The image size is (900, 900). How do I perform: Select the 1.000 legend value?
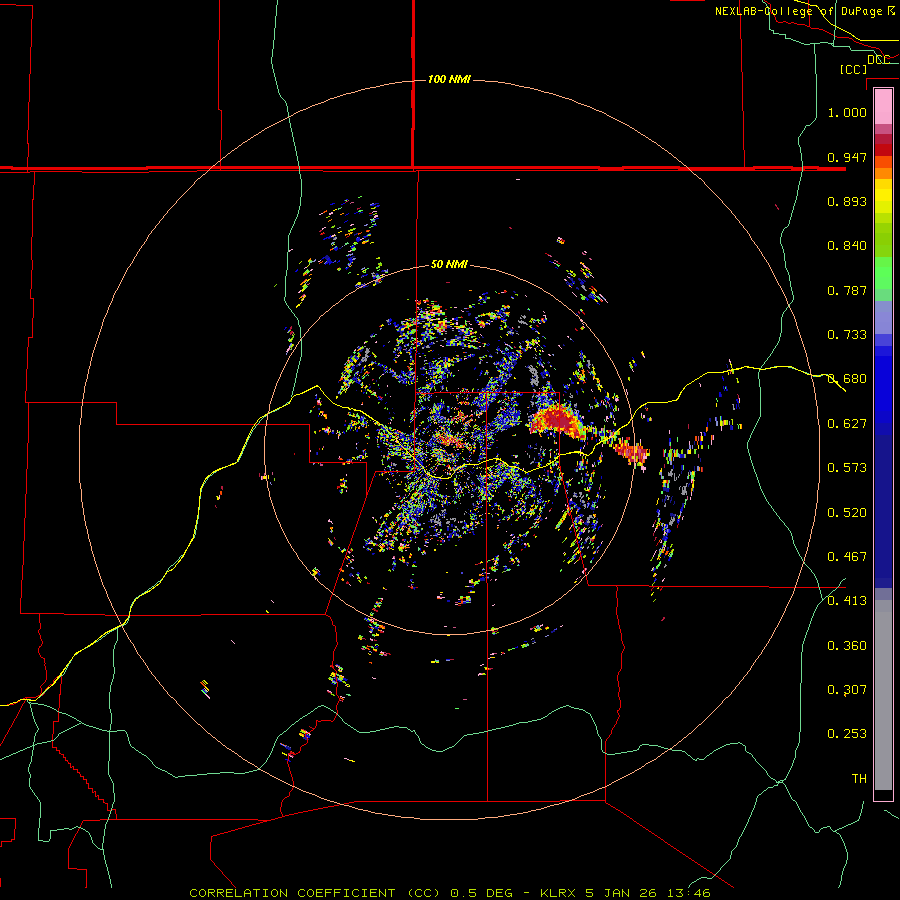click(847, 112)
